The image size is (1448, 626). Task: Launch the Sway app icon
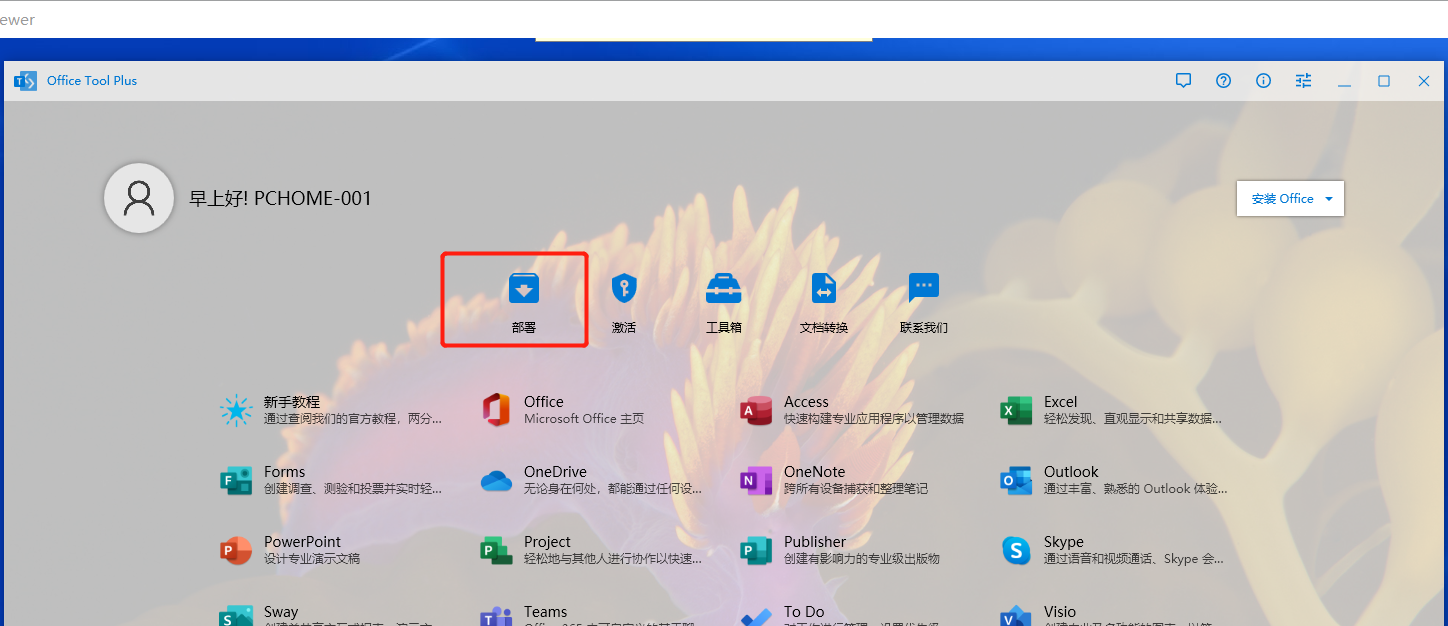coord(236,615)
